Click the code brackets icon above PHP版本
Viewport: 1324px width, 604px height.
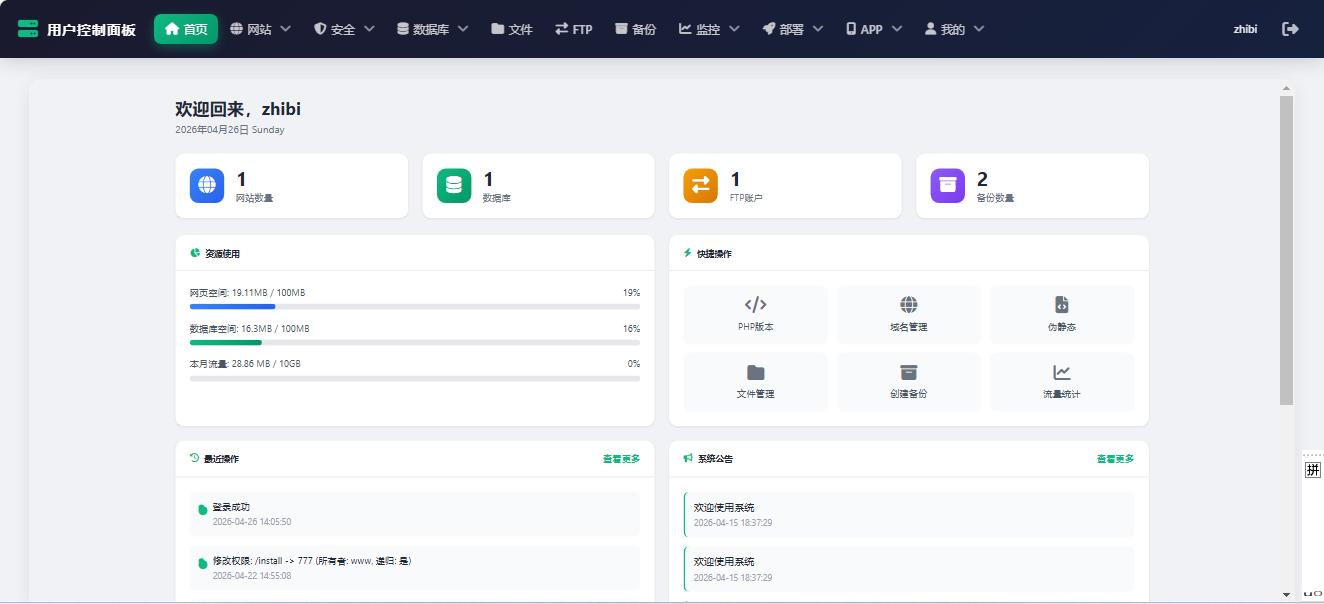pyautogui.click(x=756, y=305)
